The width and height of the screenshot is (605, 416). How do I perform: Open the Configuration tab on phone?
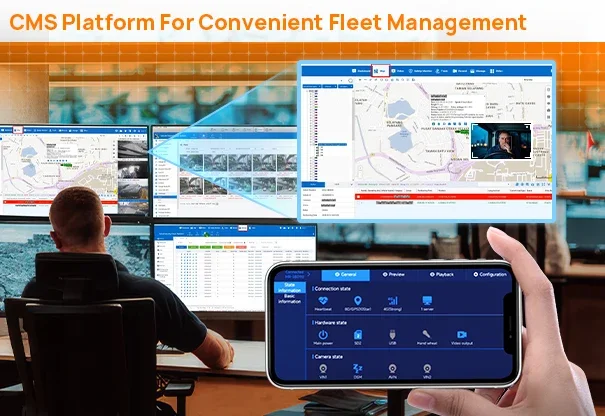(490, 274)
